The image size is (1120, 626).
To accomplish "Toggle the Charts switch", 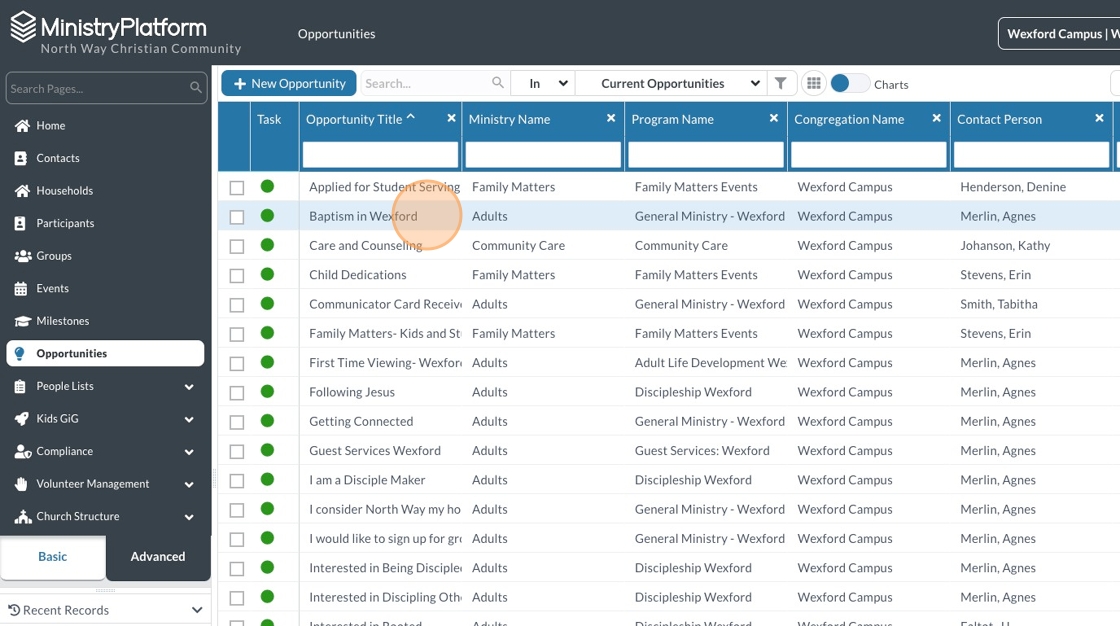I will (849, 84).
